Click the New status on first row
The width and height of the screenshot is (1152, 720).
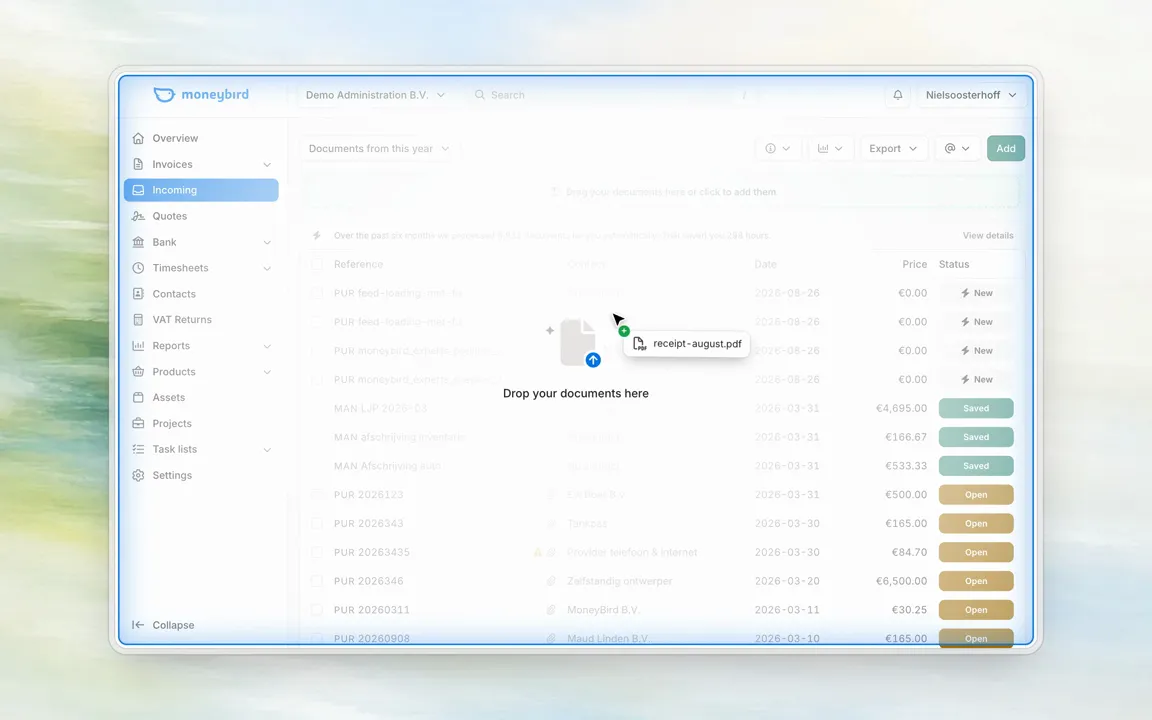(x=976, y=292)
